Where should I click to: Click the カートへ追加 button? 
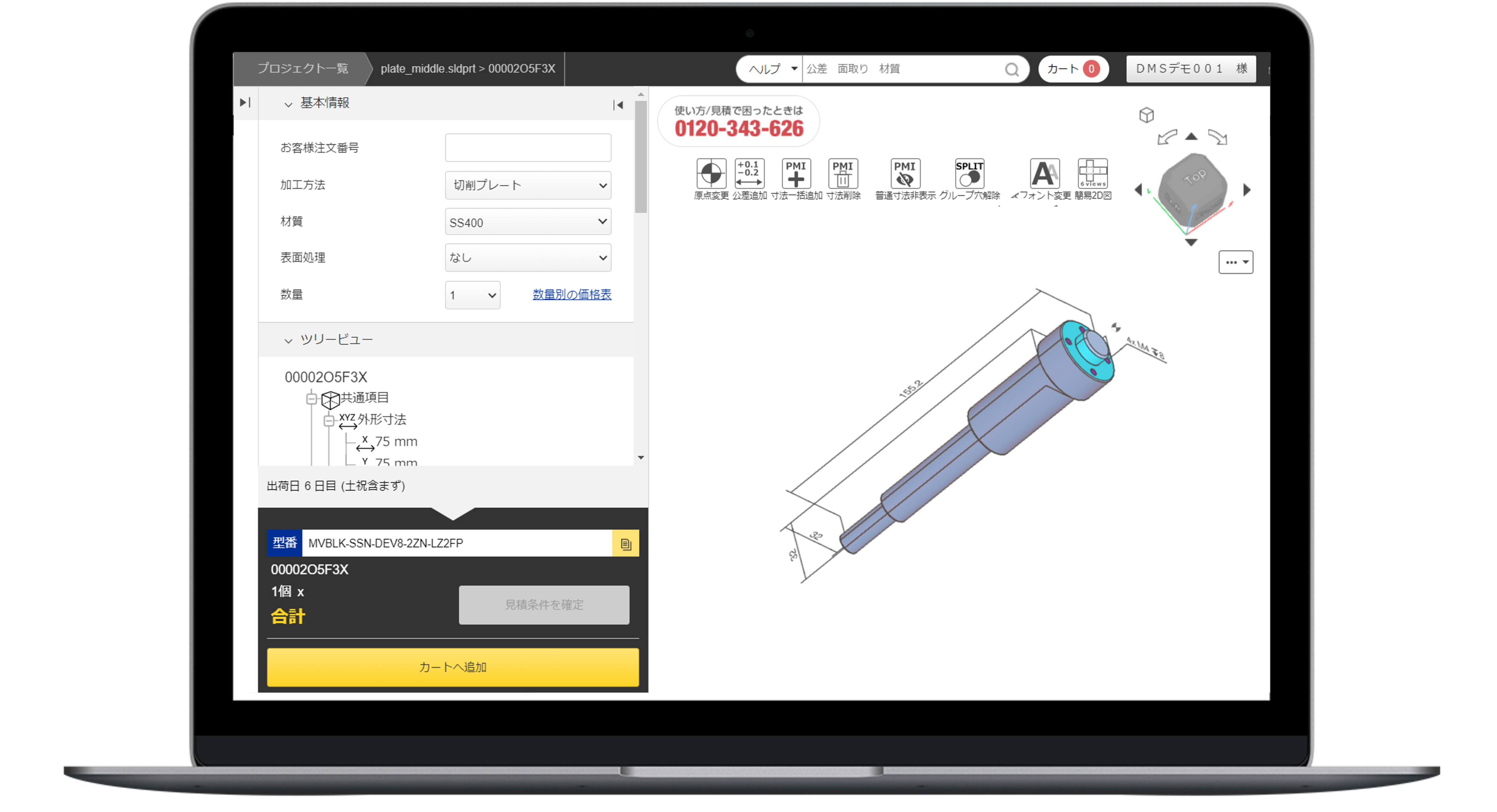coord(453,667)
